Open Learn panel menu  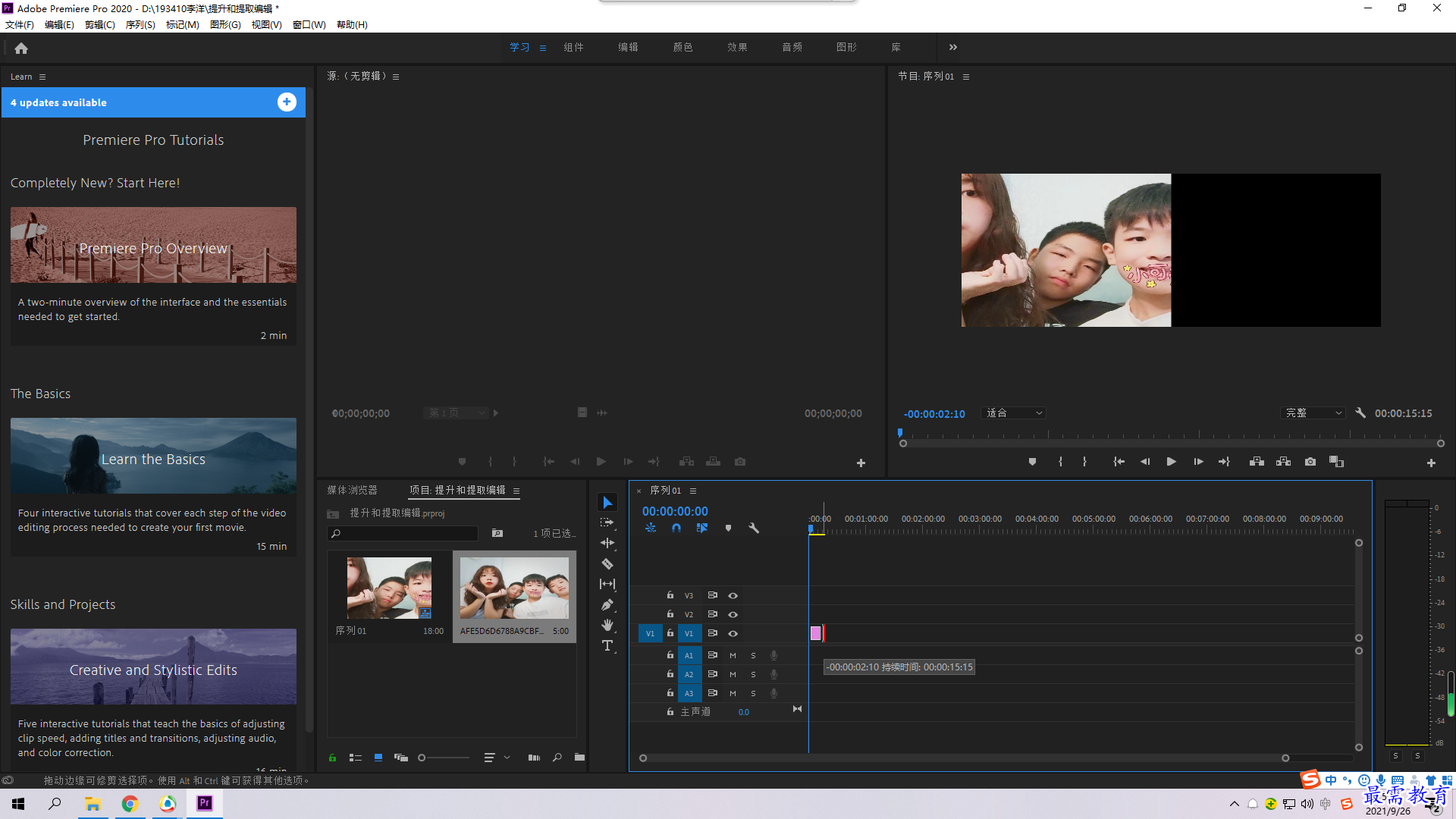pos(42,77)
